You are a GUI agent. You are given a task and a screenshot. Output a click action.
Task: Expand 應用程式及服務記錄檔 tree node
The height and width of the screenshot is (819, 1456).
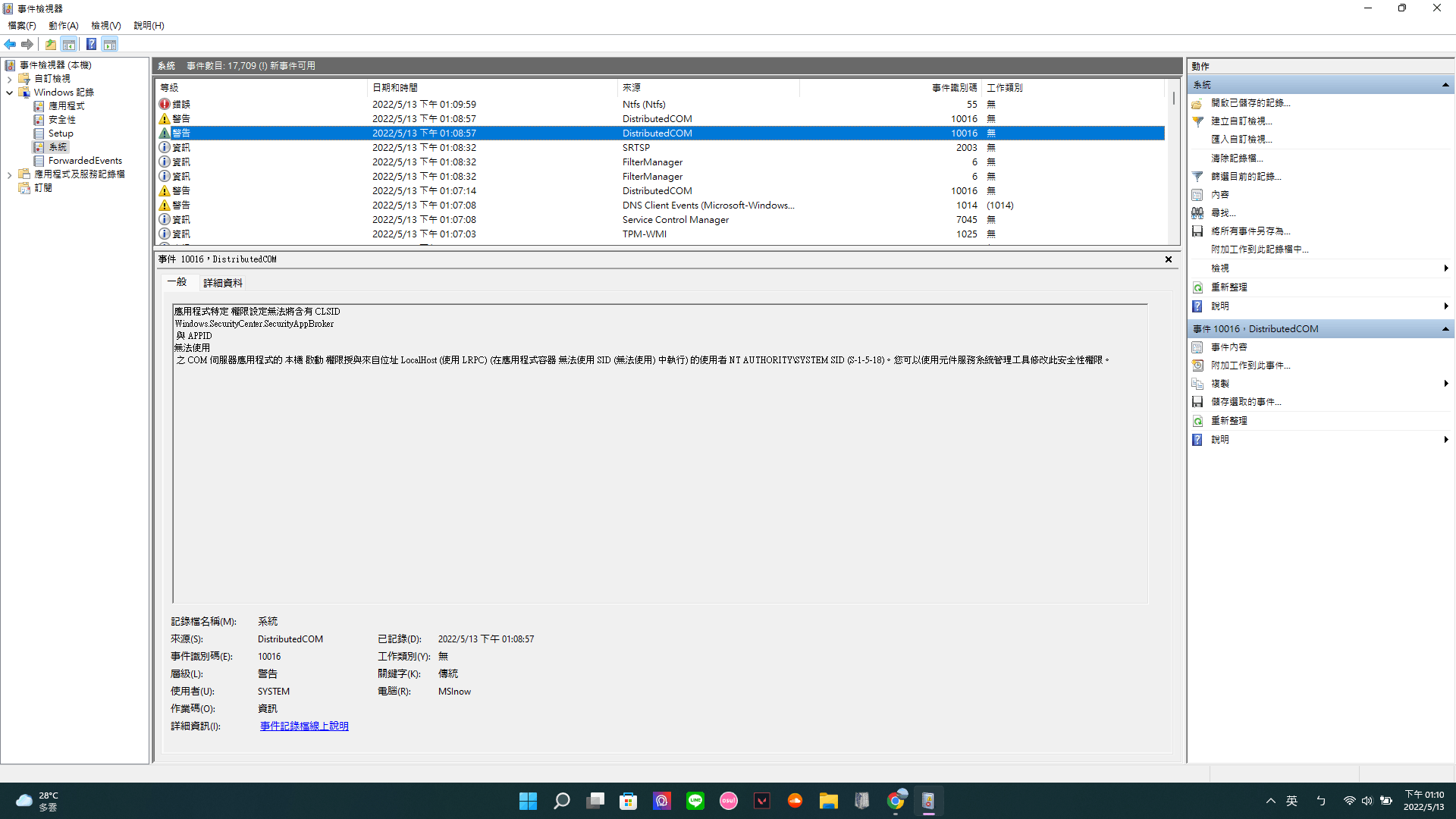click(9, 174)
